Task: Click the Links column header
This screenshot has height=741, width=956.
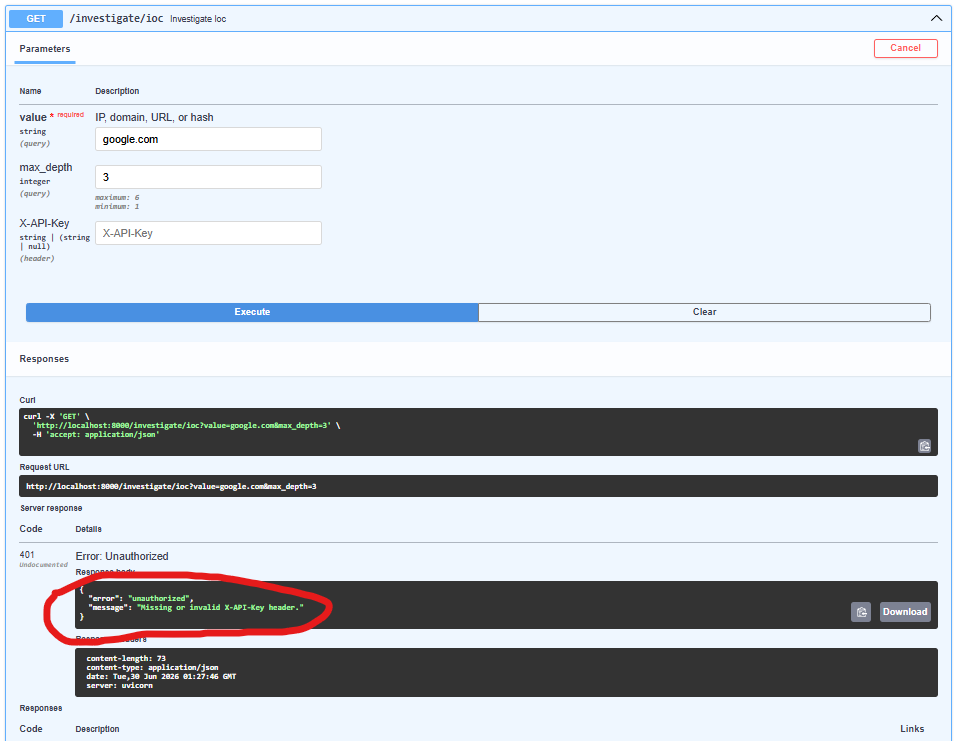Action: tap(912, 729)
